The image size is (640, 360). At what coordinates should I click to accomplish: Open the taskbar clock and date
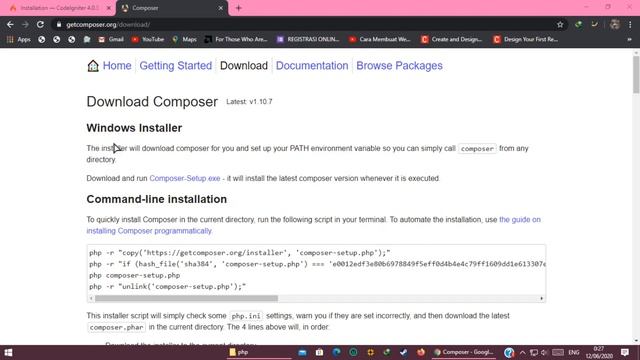599,352
